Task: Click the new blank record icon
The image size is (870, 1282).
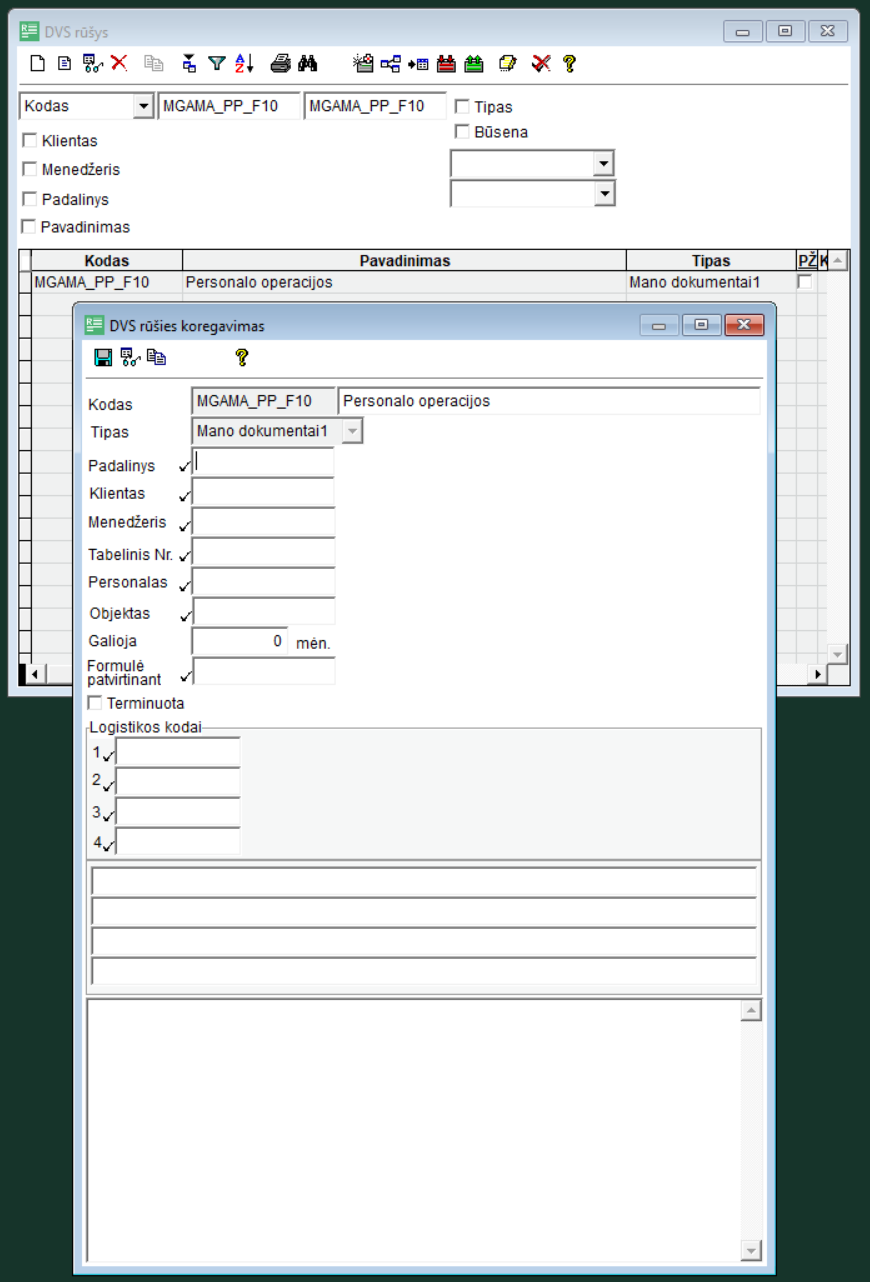Action: click(37, 64)
